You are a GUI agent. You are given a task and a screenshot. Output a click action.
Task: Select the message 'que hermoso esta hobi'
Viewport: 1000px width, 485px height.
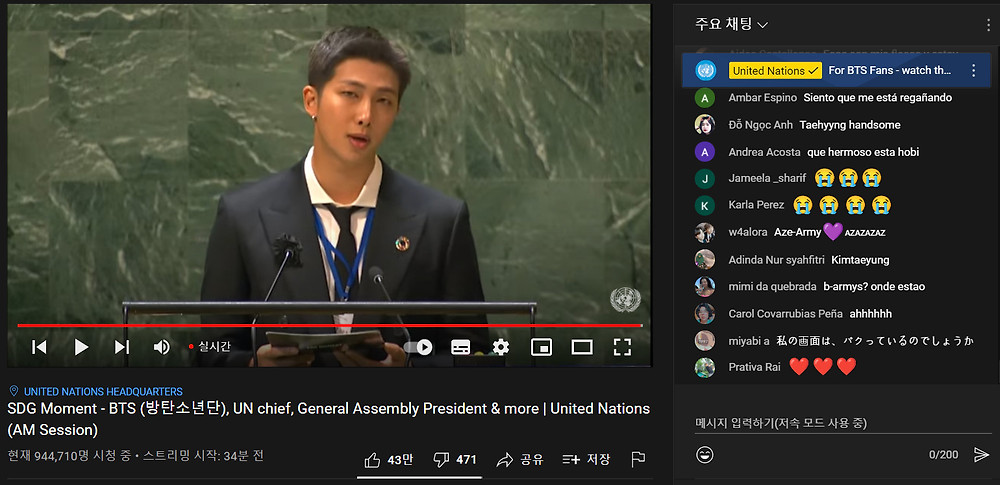[x=863, y=152]
